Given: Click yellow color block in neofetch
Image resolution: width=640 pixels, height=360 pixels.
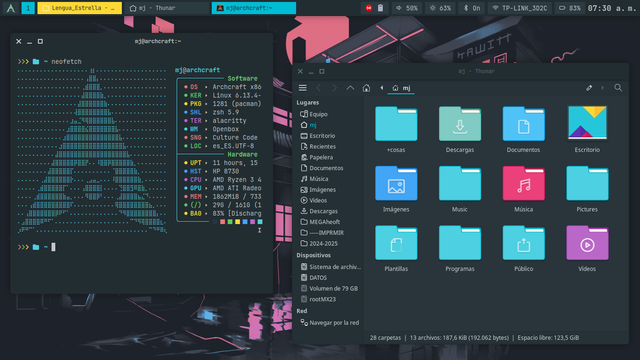Looking at the screenshot, I should coord(238,222).
